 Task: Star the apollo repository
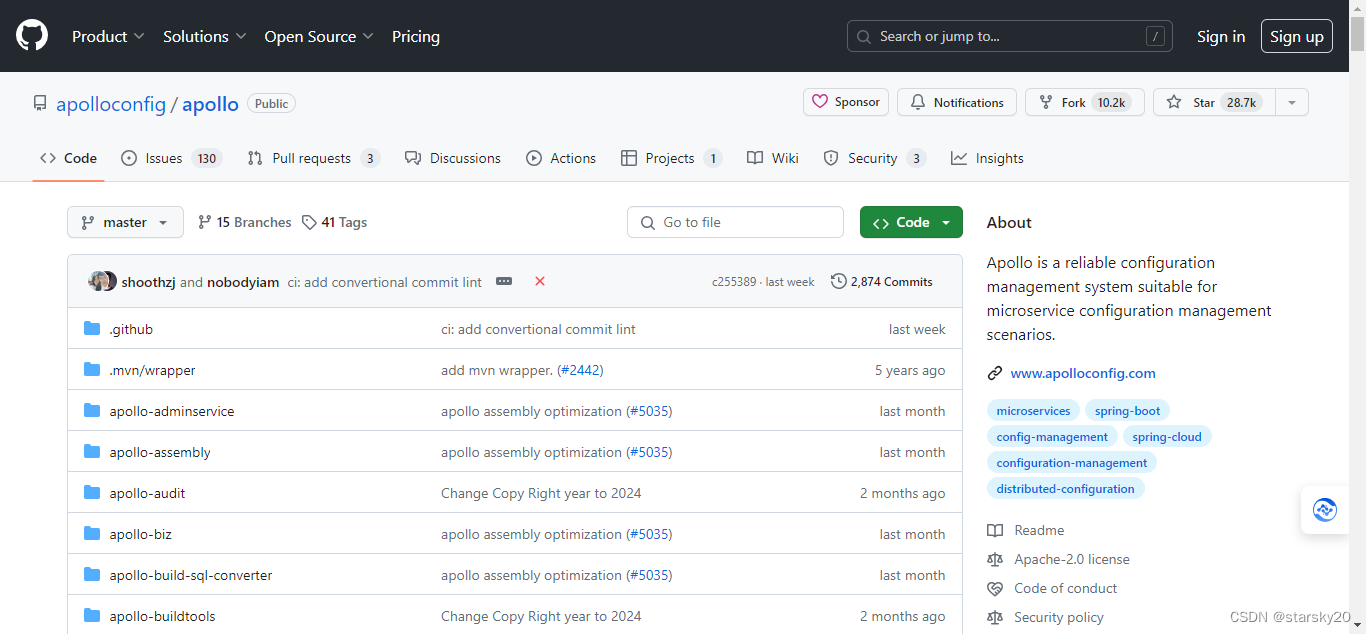[x=1213, y=102]
